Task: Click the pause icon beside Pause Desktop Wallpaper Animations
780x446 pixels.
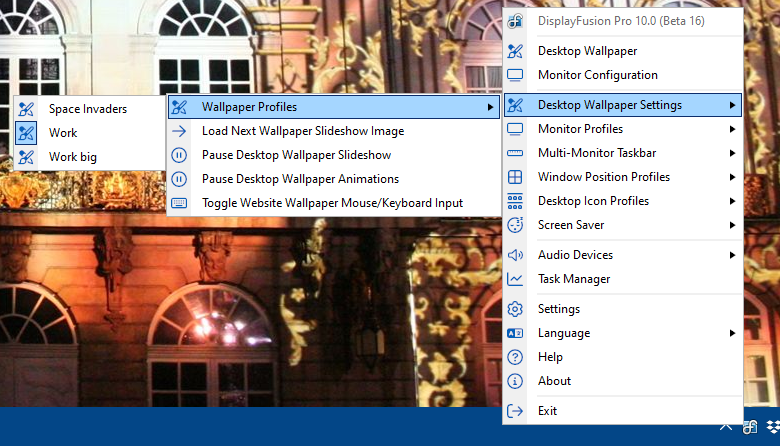Action: (179, 179)
